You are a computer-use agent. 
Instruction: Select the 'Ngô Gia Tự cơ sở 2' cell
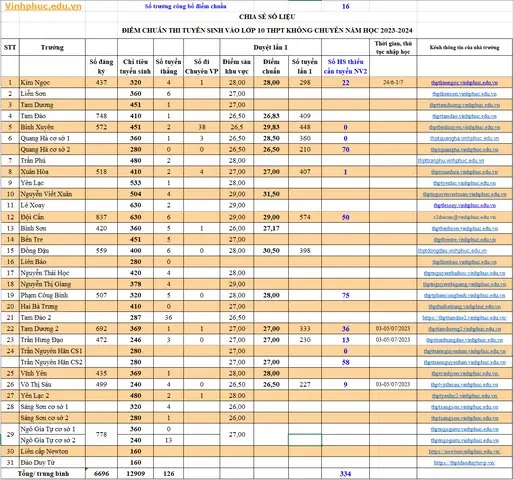52,440
